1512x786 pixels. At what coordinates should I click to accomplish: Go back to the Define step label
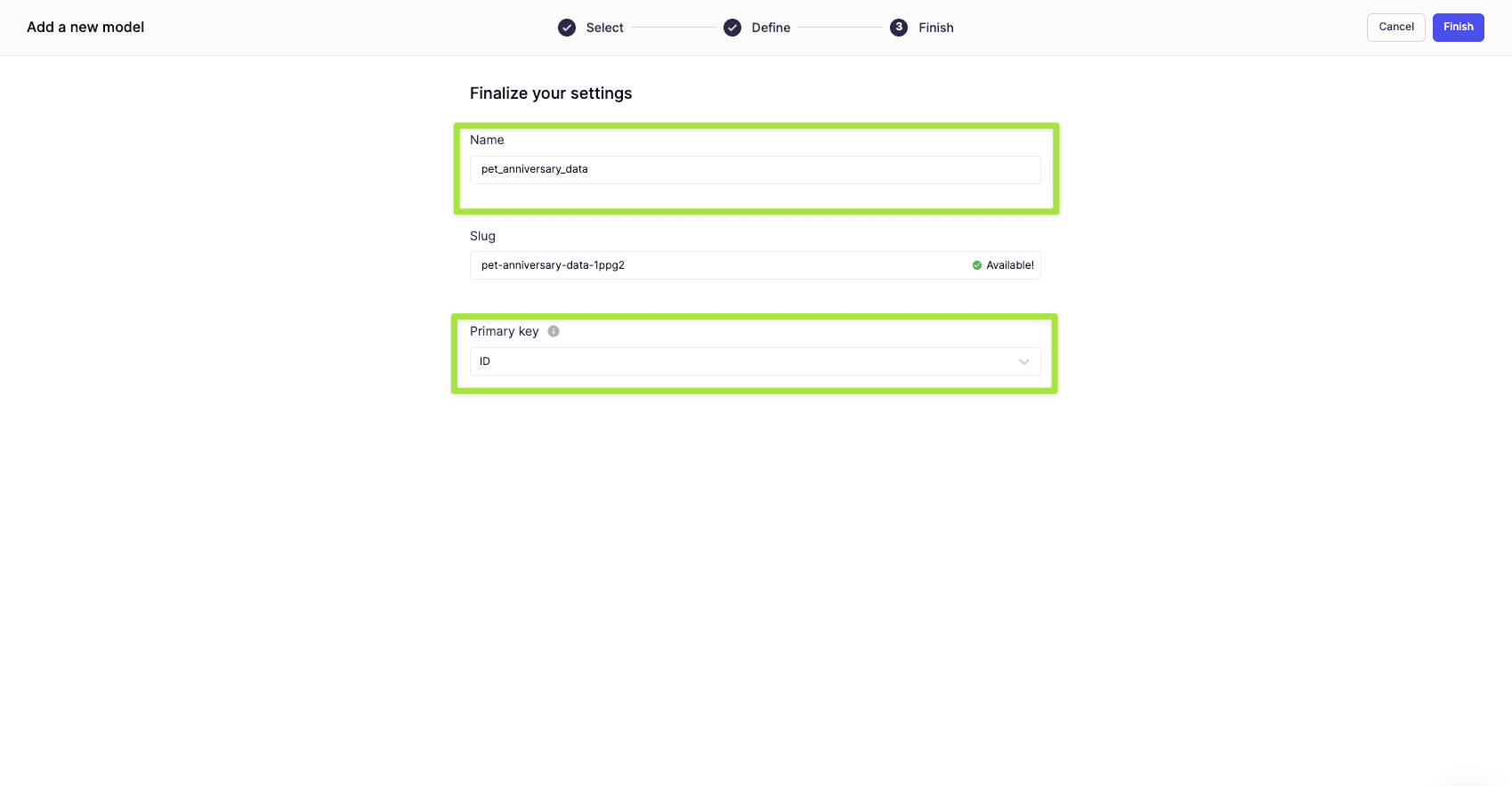(771, 28)
